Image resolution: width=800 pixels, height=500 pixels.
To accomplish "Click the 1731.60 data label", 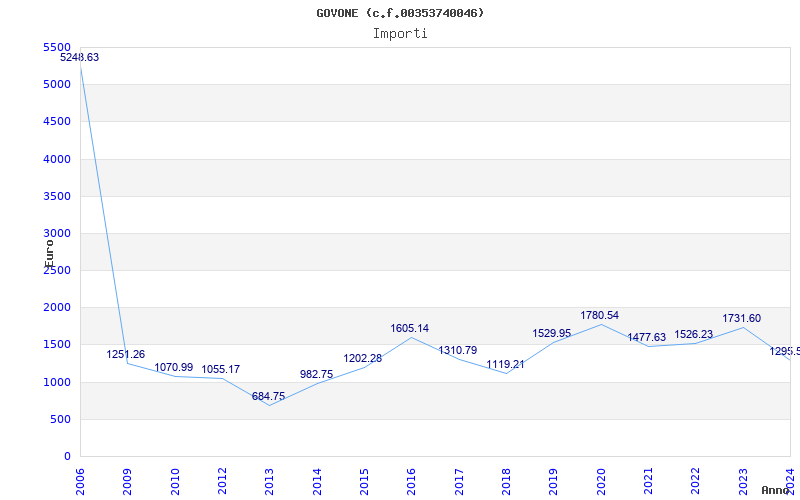I will click(741, 319).
